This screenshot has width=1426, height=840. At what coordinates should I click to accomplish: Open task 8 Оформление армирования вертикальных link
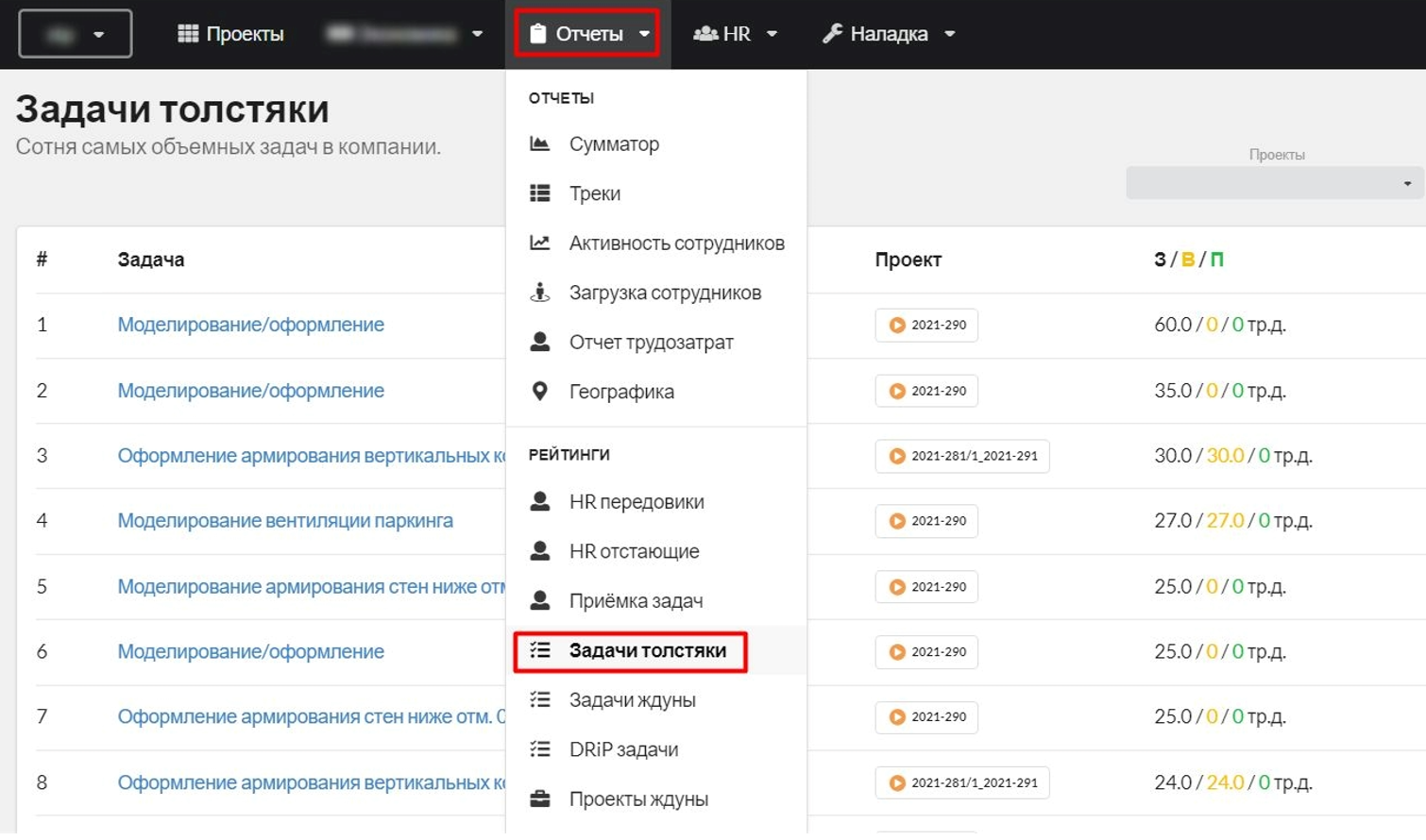311,783
